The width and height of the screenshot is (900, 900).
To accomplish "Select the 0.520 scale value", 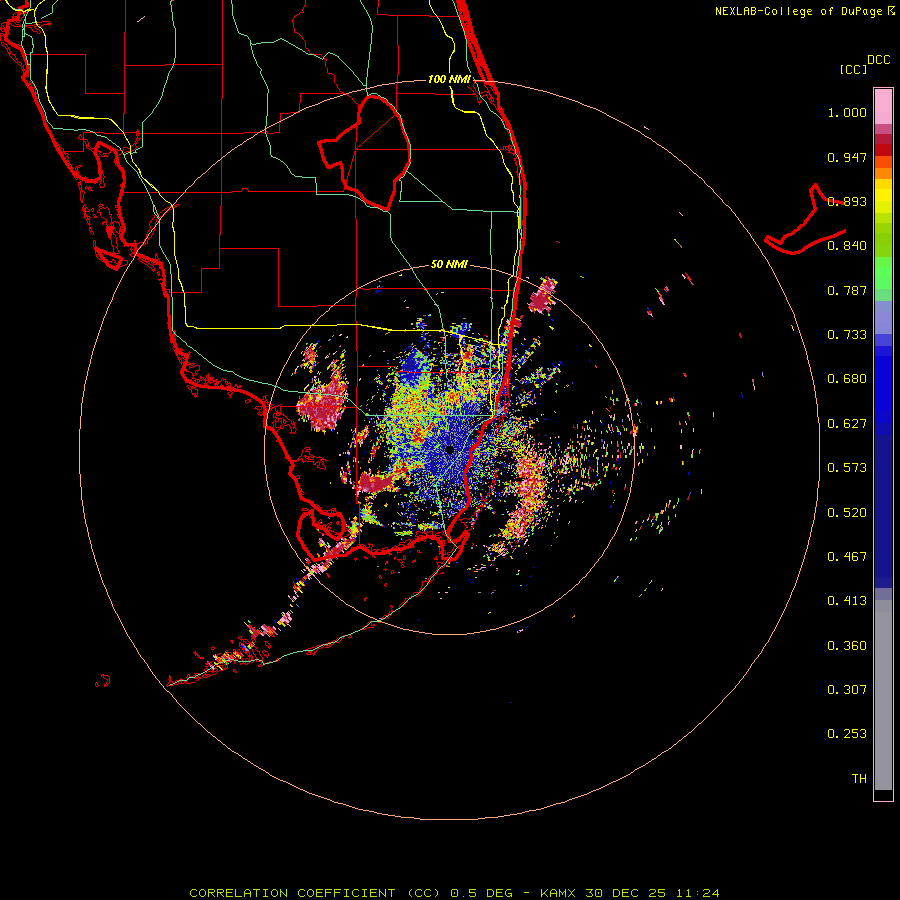I will pyautogui.click(x=847, y=513).
